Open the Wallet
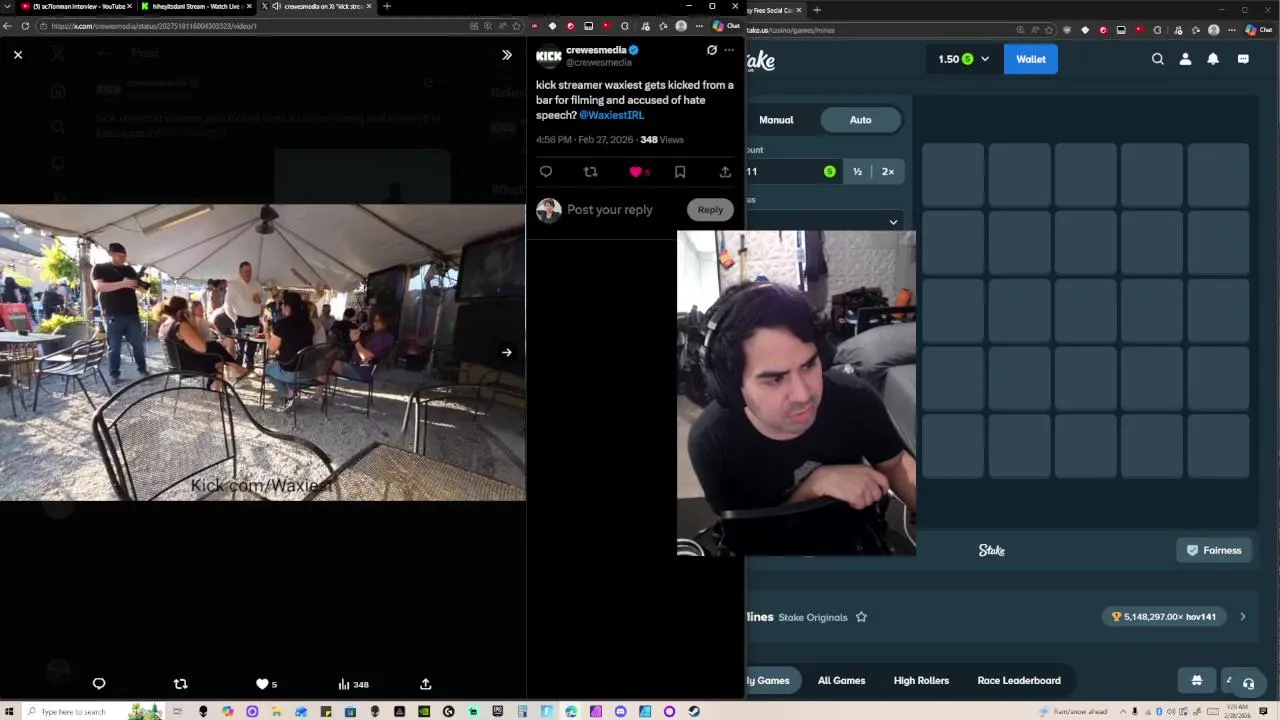The height and width of the screenshot is (720, 1280). pos(1031,59)
